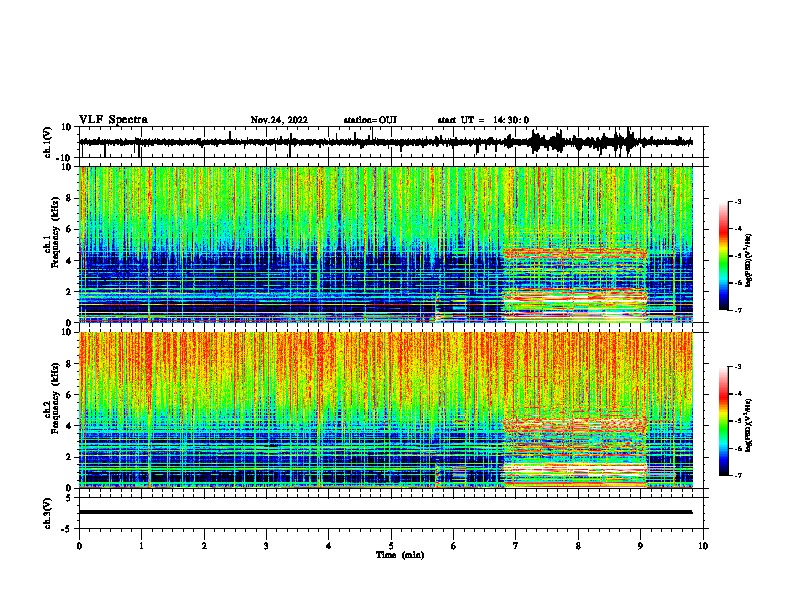
Task: Select the "start UT = 14:30: 0" text
Action: tap(483, 120)
